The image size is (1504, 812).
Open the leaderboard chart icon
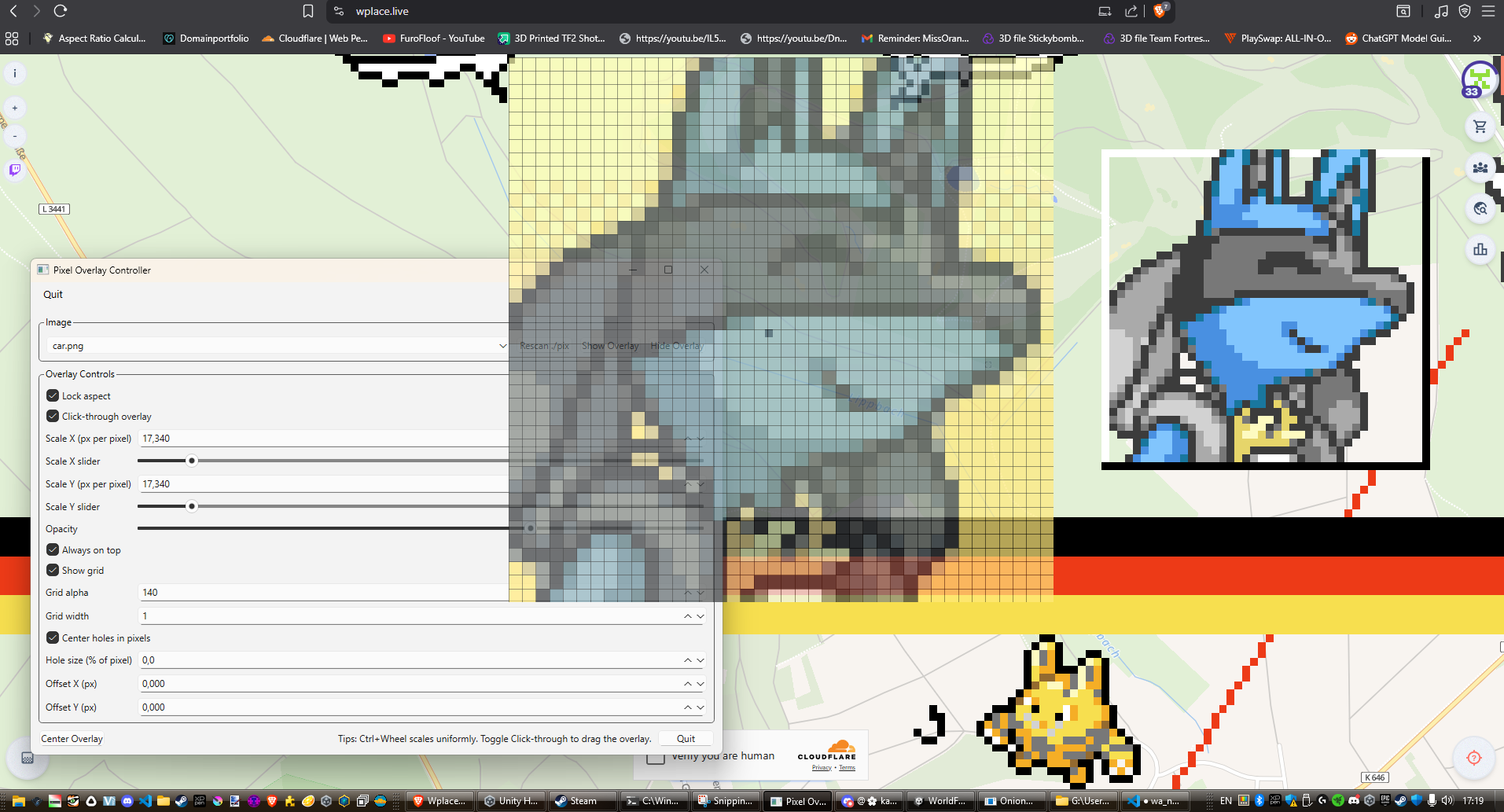point(1480,250)
